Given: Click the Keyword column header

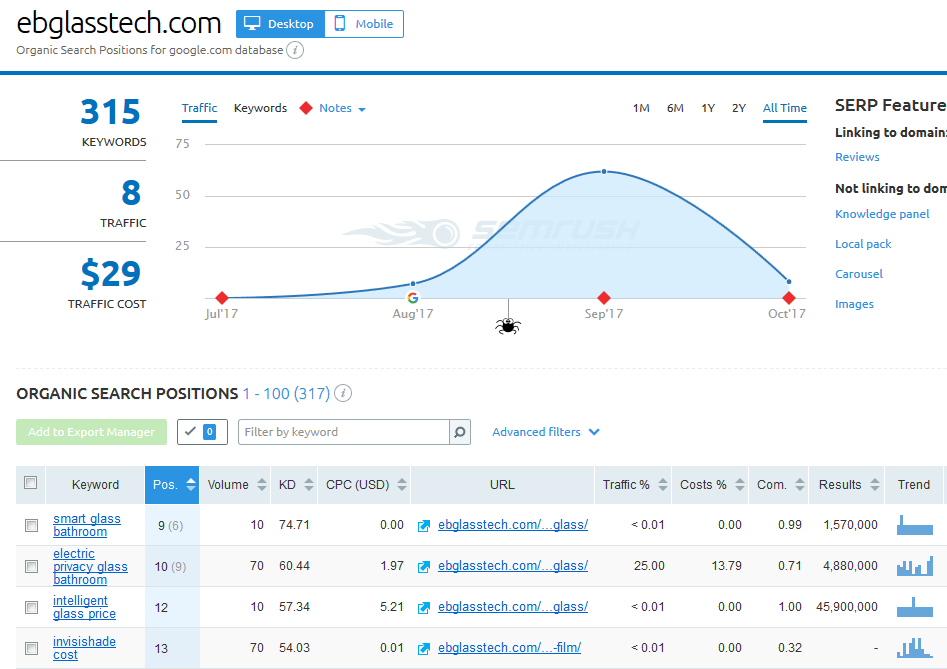Looking at the screenshot, I should pos(95,485).
